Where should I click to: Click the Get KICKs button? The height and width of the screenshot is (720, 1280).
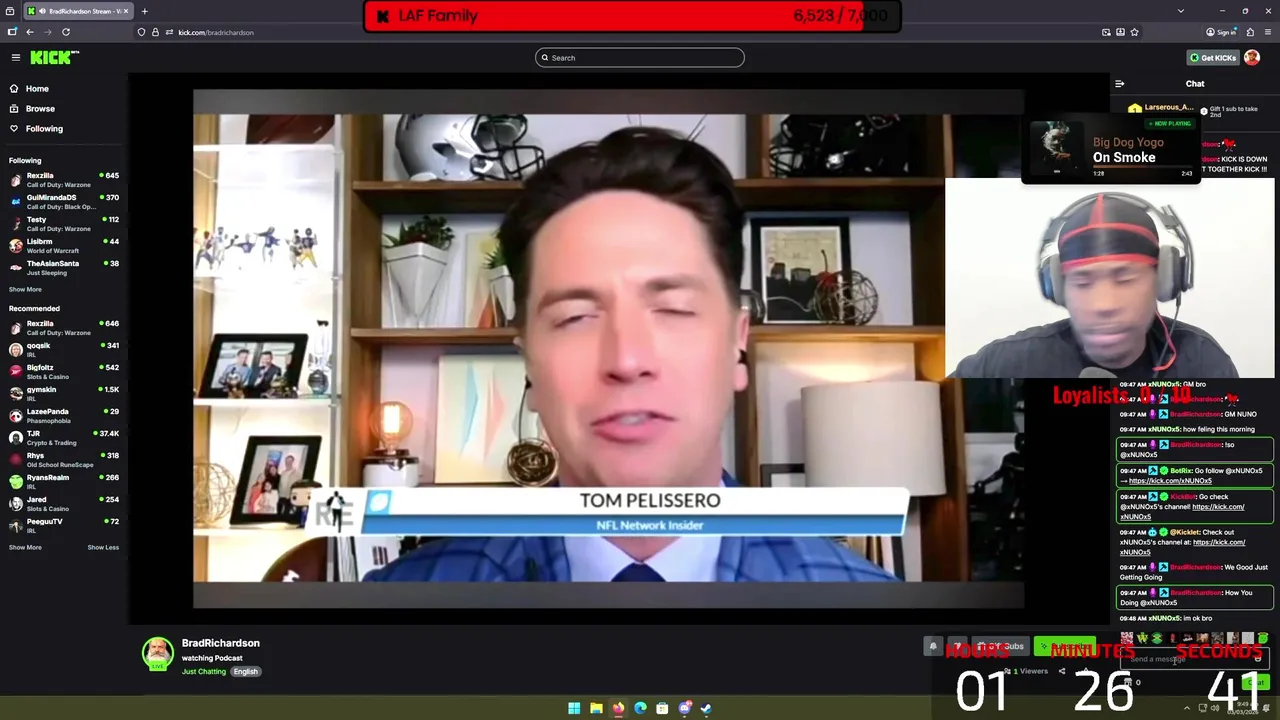click(x=1213, y=58)
